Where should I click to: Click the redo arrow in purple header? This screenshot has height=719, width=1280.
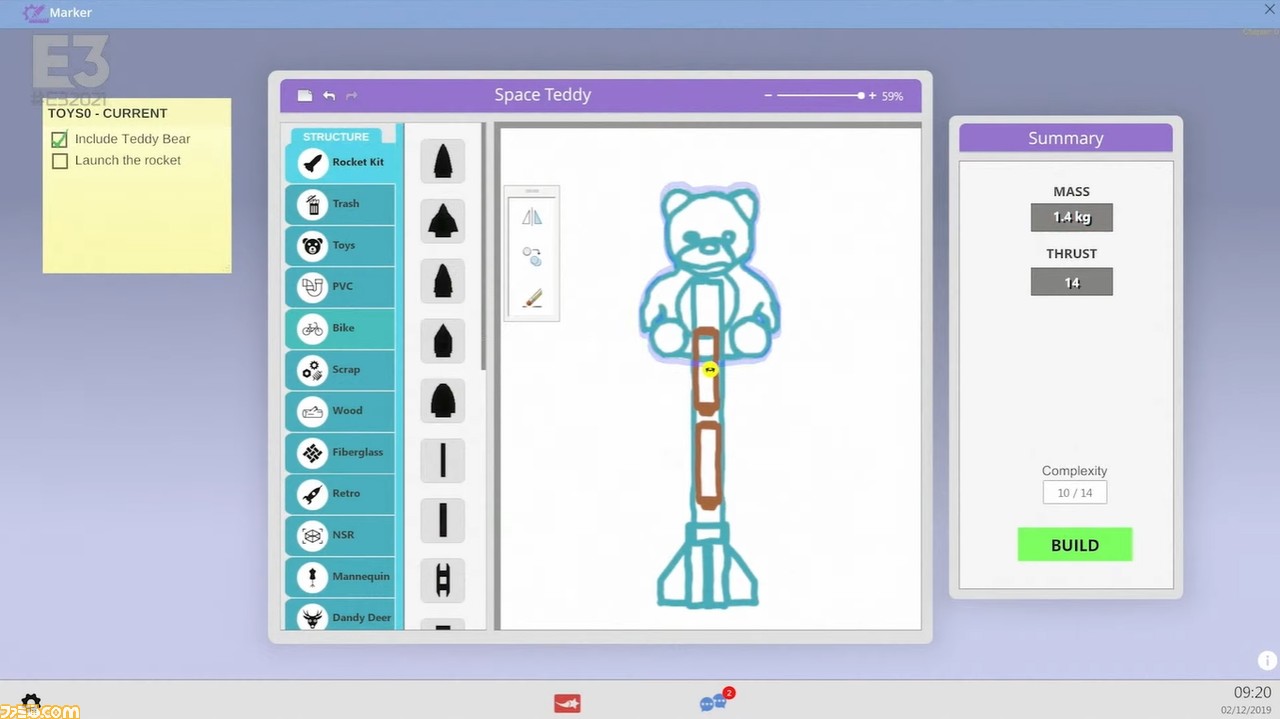click(351, 96)
